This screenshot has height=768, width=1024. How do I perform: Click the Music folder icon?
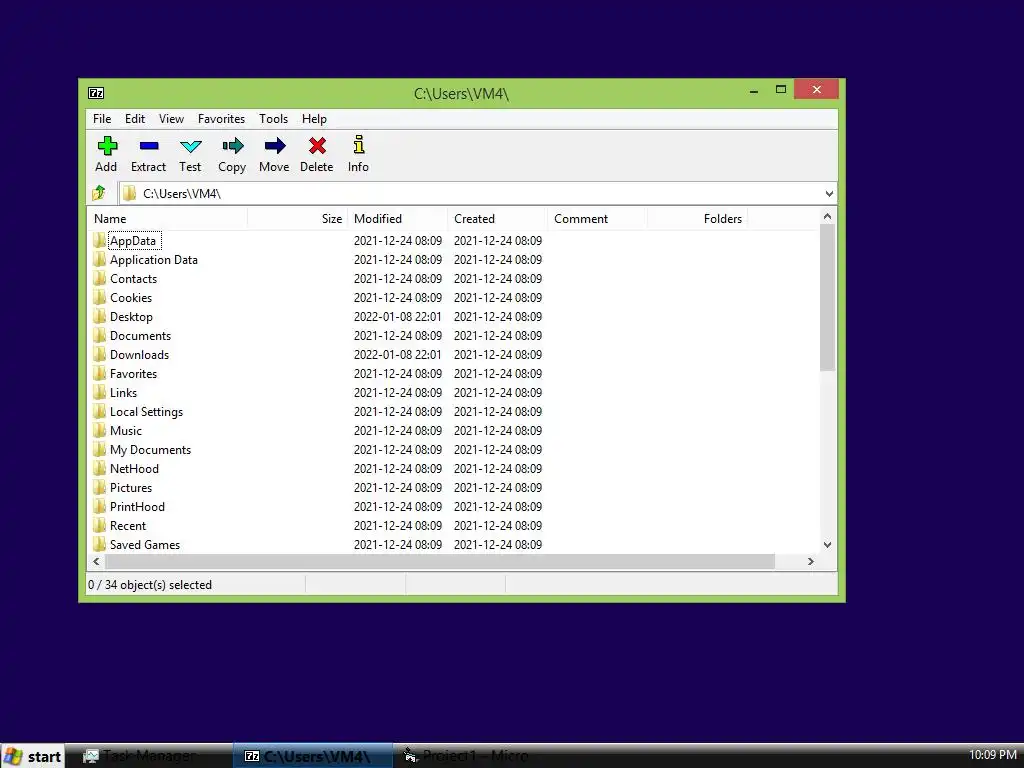pyautogui.click(x=99, y=430)
